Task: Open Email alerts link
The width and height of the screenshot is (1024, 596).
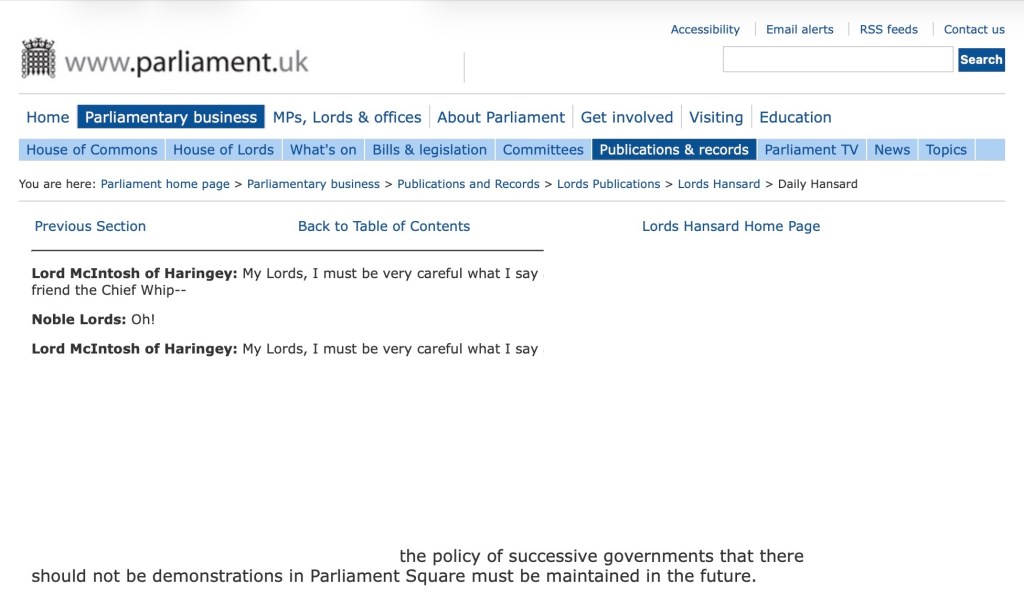Action: click(x=799, y=30)
